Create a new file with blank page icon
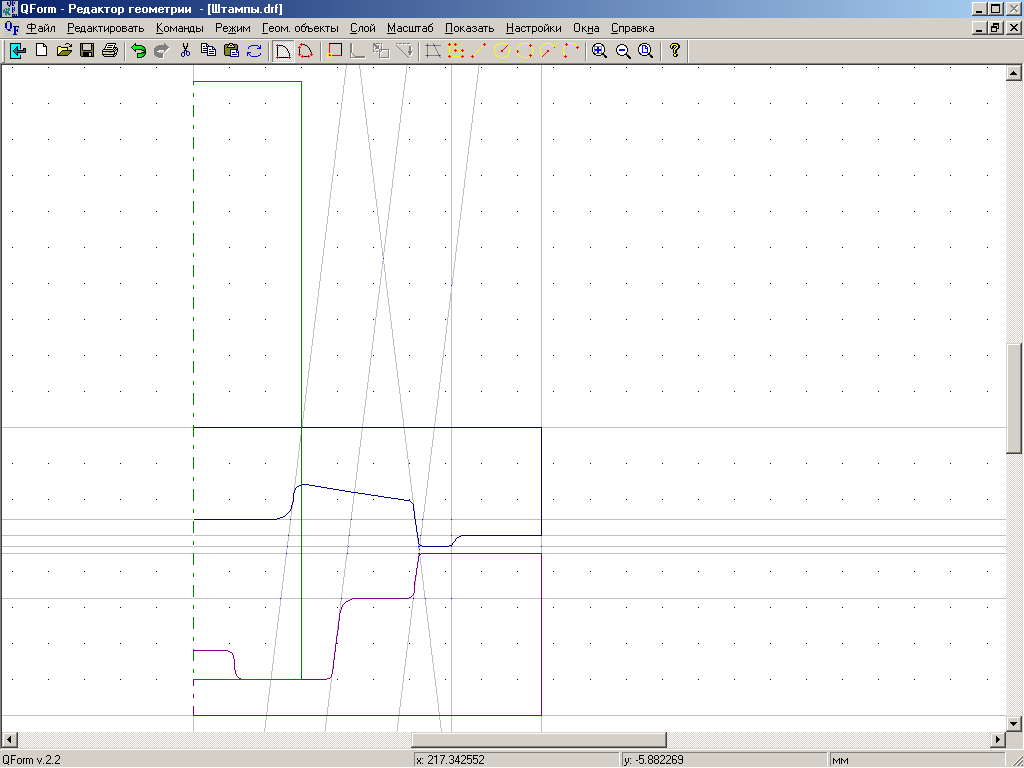The image size is (1024, 768). (x=41, y=51)
